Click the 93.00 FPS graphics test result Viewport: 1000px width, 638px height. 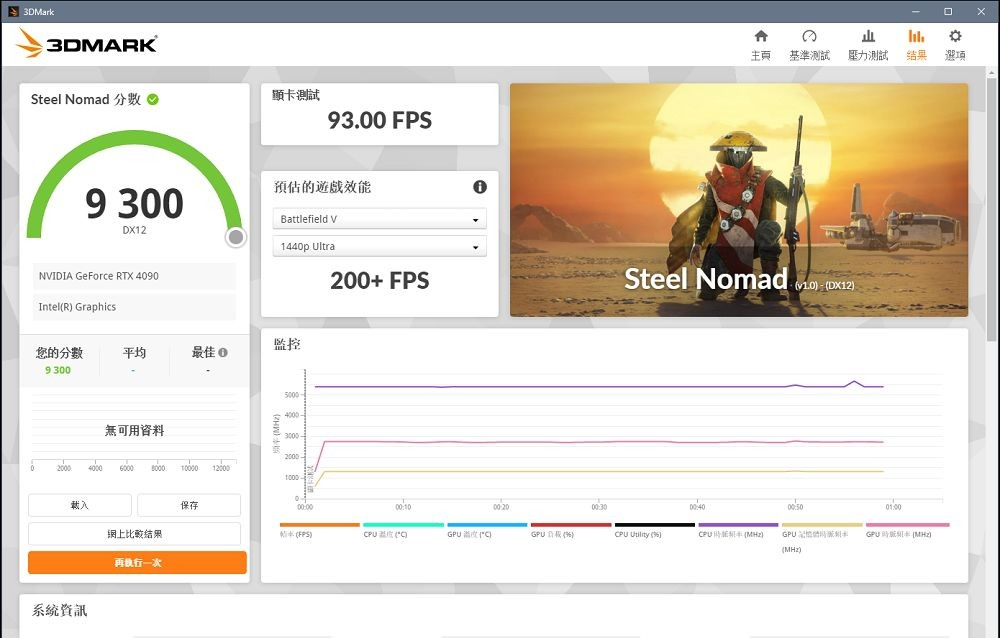tap(379, 120)
